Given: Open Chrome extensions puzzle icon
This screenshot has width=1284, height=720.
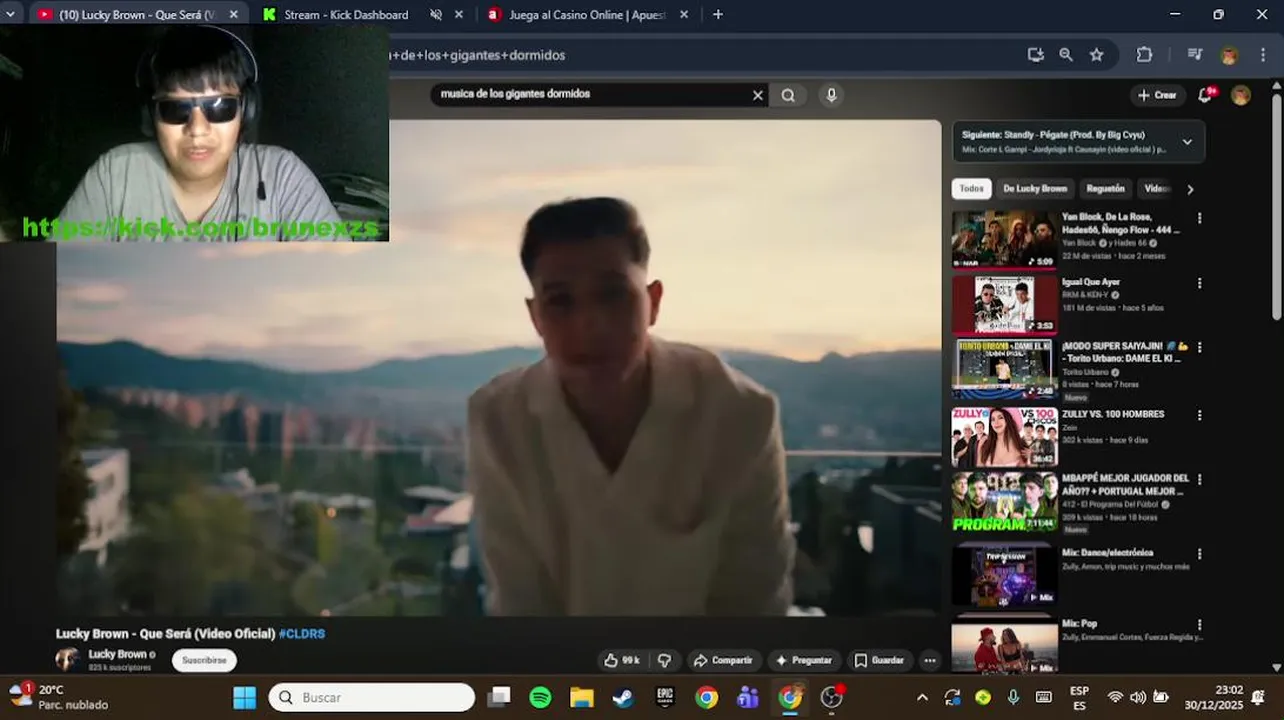Looking at the screenshot, I should tap(1144, 55).
